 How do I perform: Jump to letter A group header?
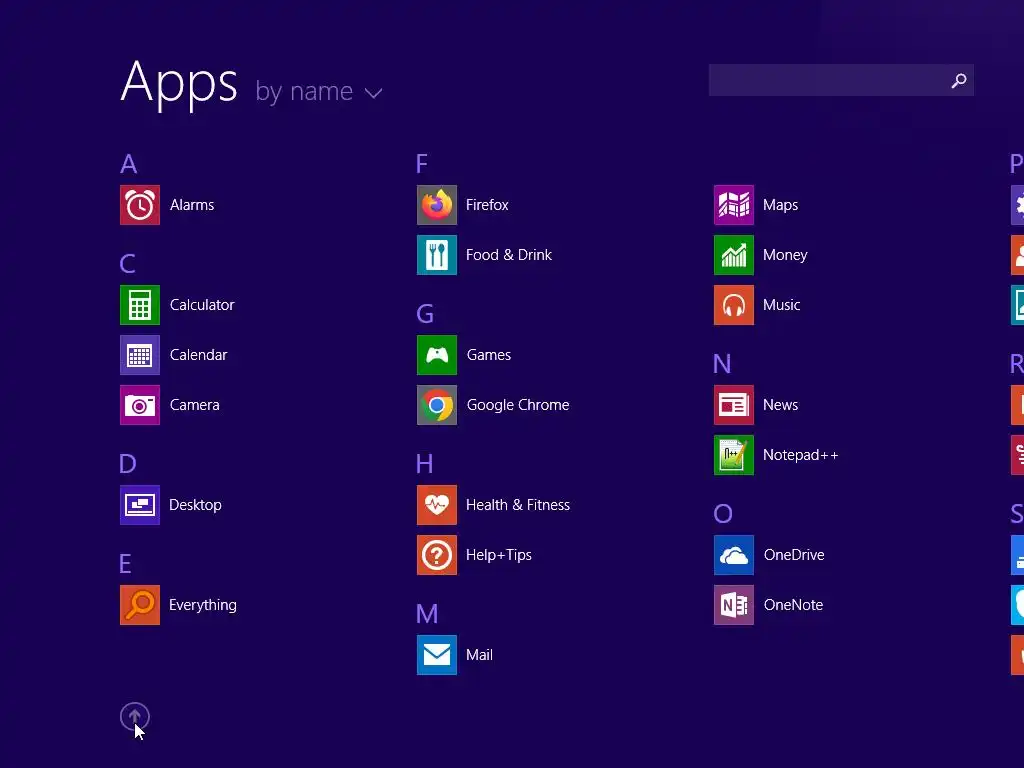[x=129, y=164]
